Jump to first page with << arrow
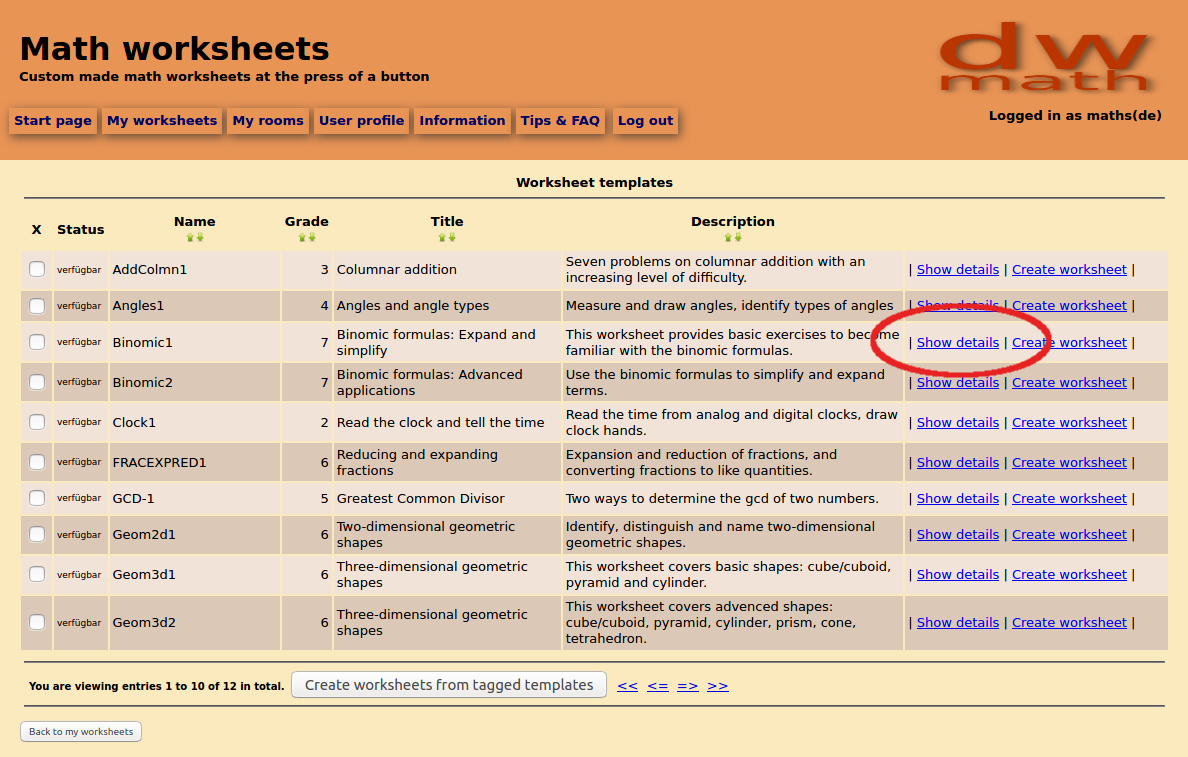 (627, 685)
